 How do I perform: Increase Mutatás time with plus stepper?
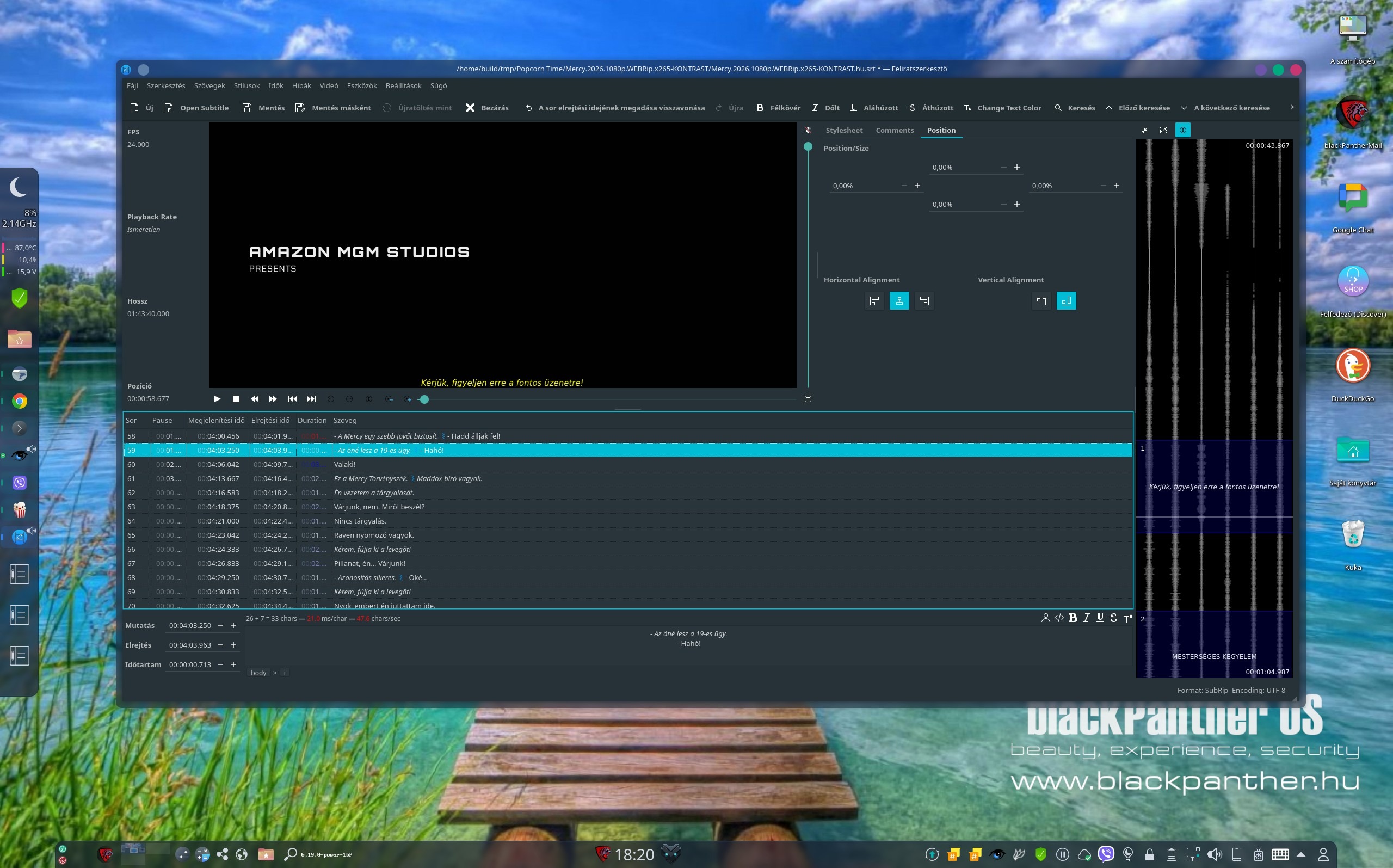pos(233,626)
